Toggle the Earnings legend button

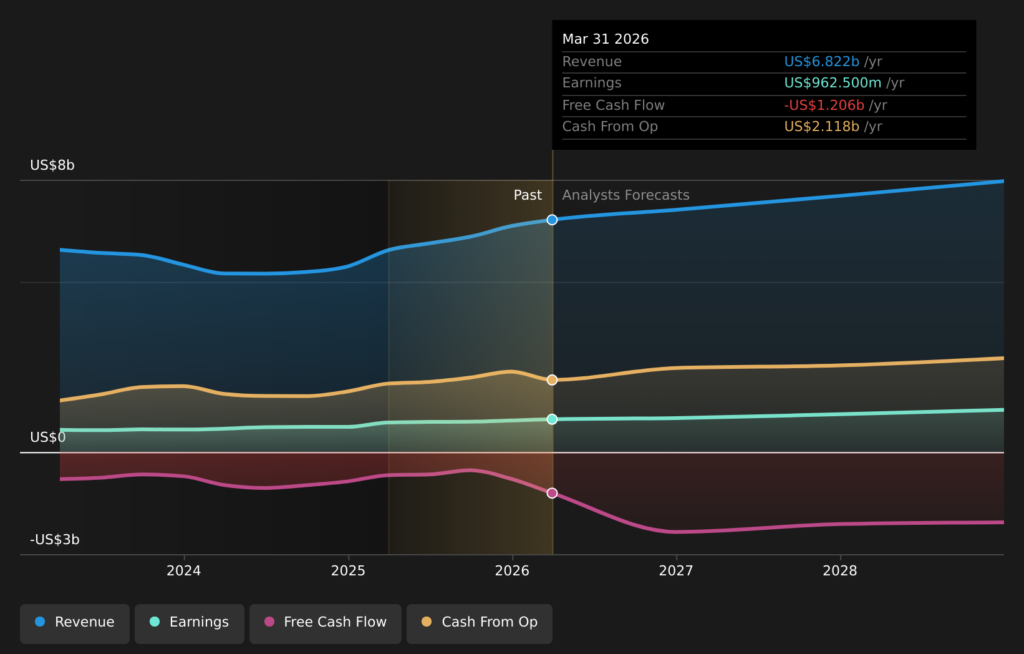pos(189,623)
